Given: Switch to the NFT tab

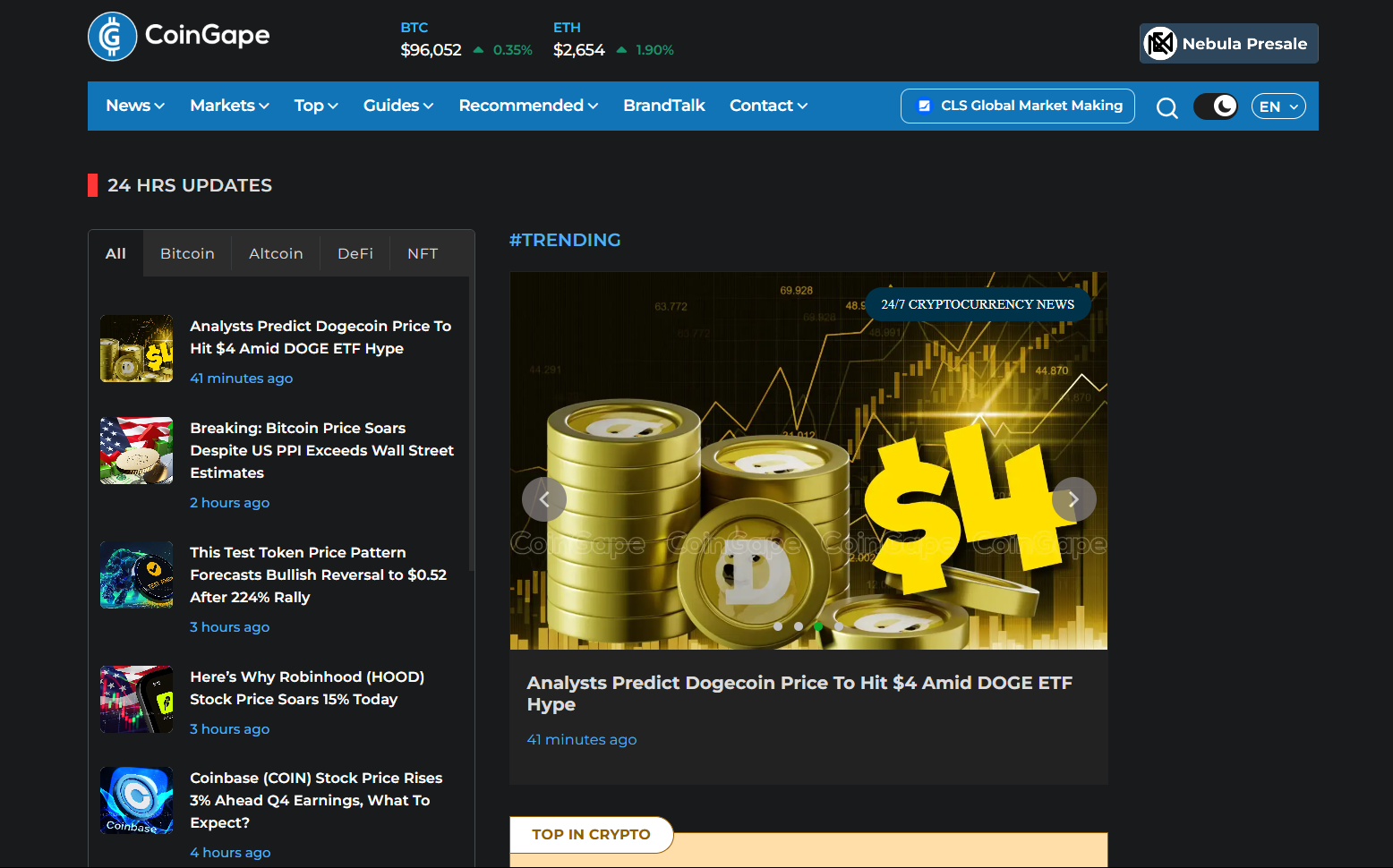Looking at the screenshot, I should click(423, 253).
